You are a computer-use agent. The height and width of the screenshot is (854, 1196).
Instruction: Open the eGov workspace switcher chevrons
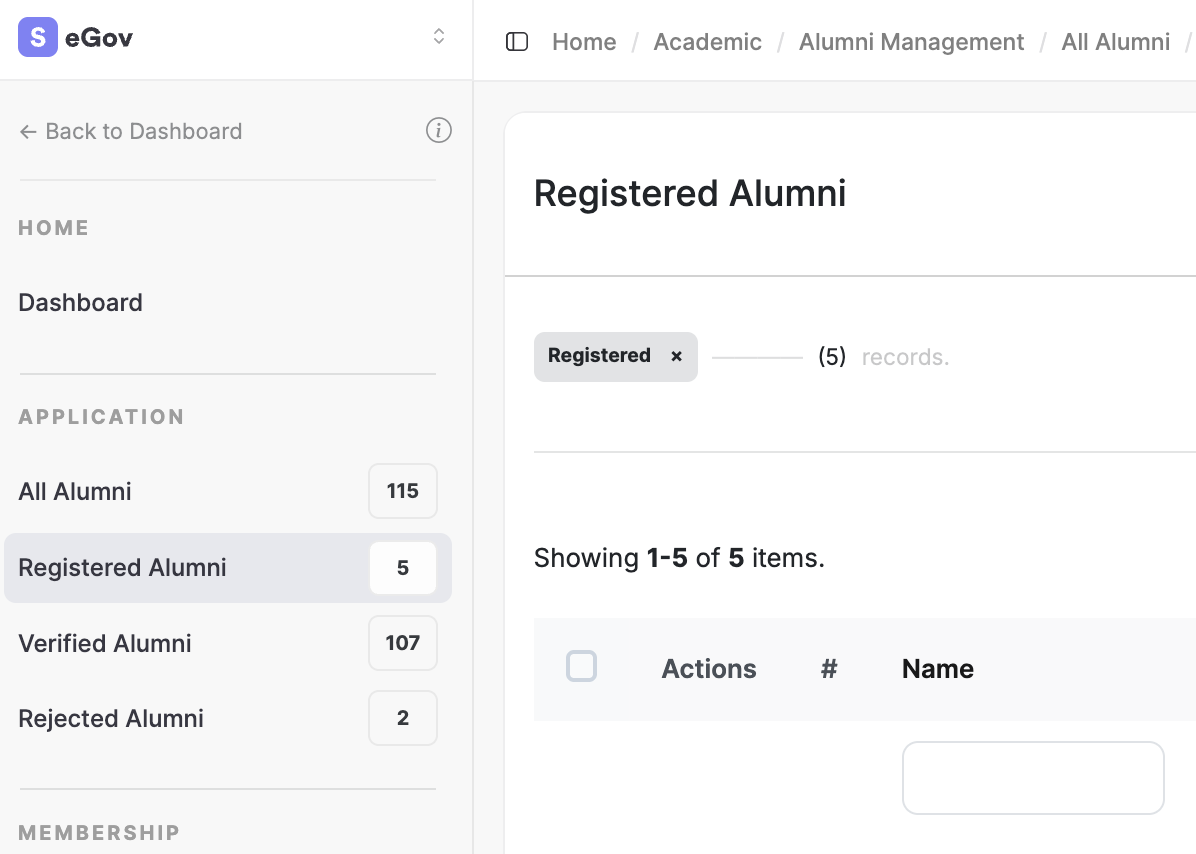click(x=438, y=37)
